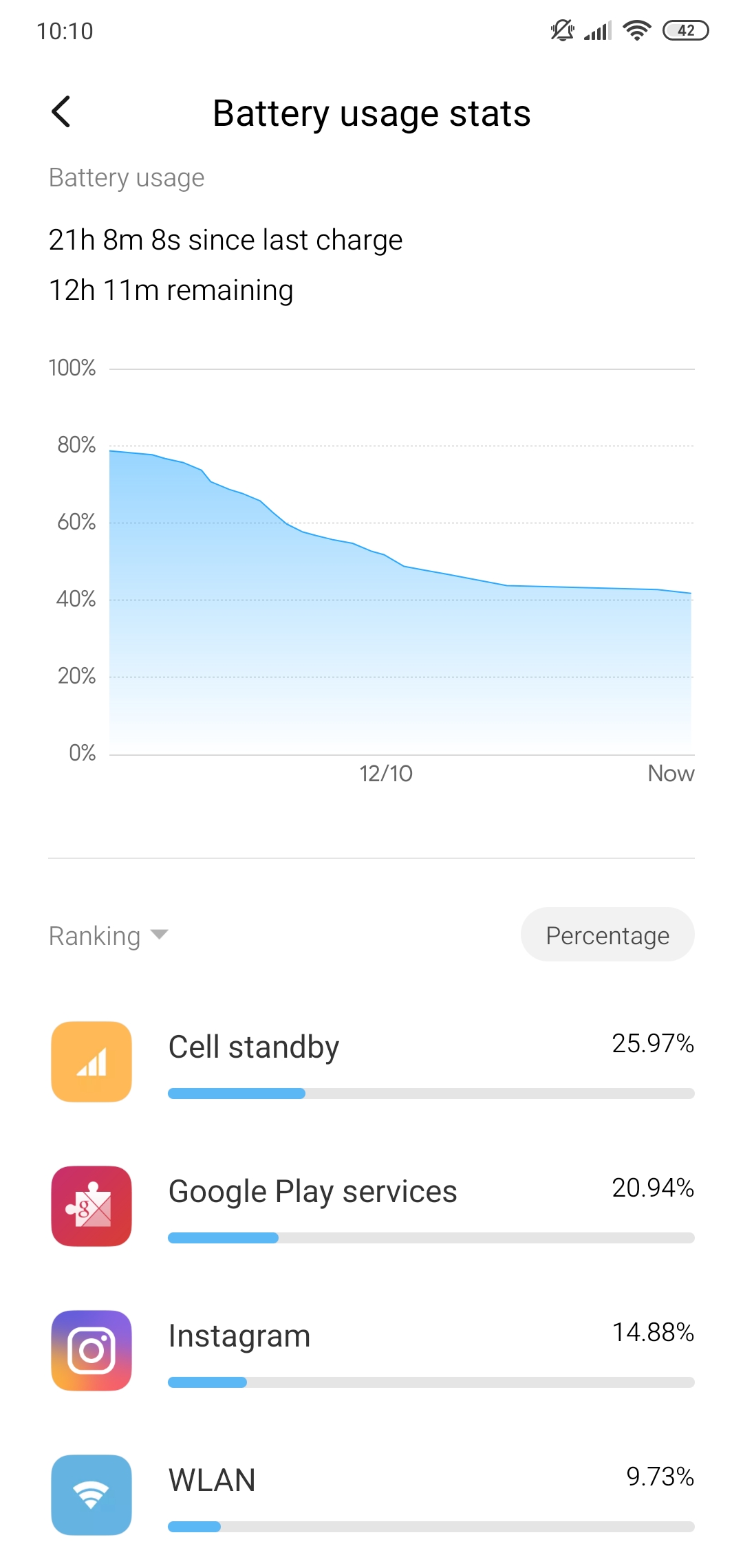Go back using the back arrow
This screenshot has width=743, height=1568.
click(61, 112)
